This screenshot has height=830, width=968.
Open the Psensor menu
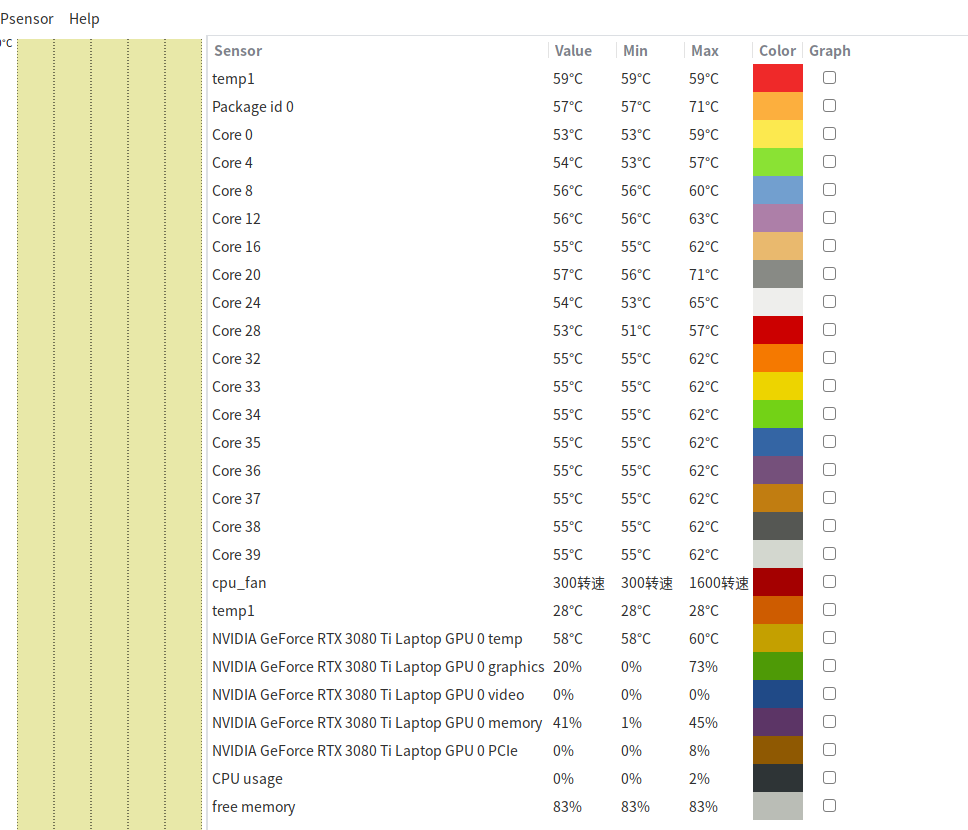[x=27, y=19]
